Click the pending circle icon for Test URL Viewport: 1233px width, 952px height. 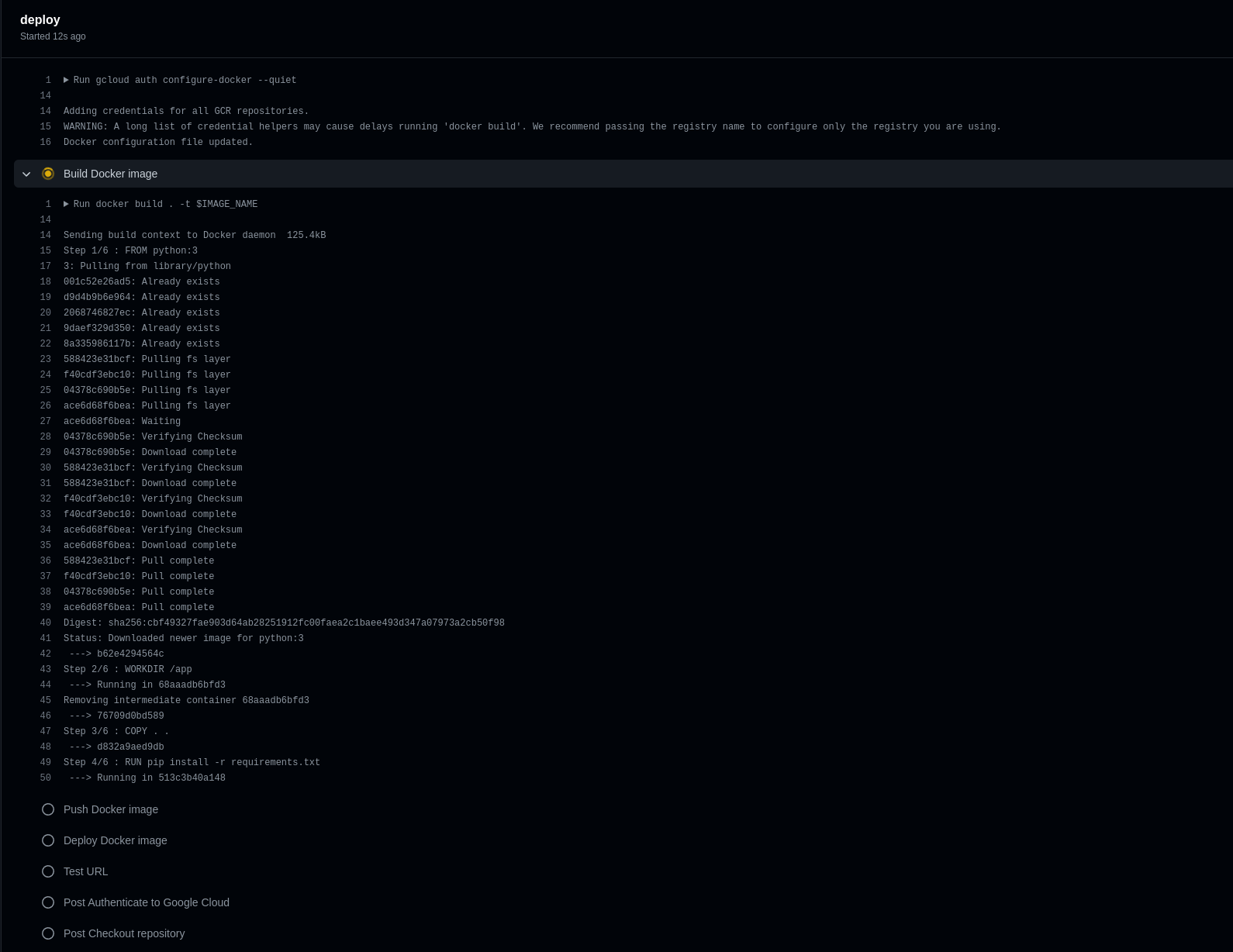(48, 871)
